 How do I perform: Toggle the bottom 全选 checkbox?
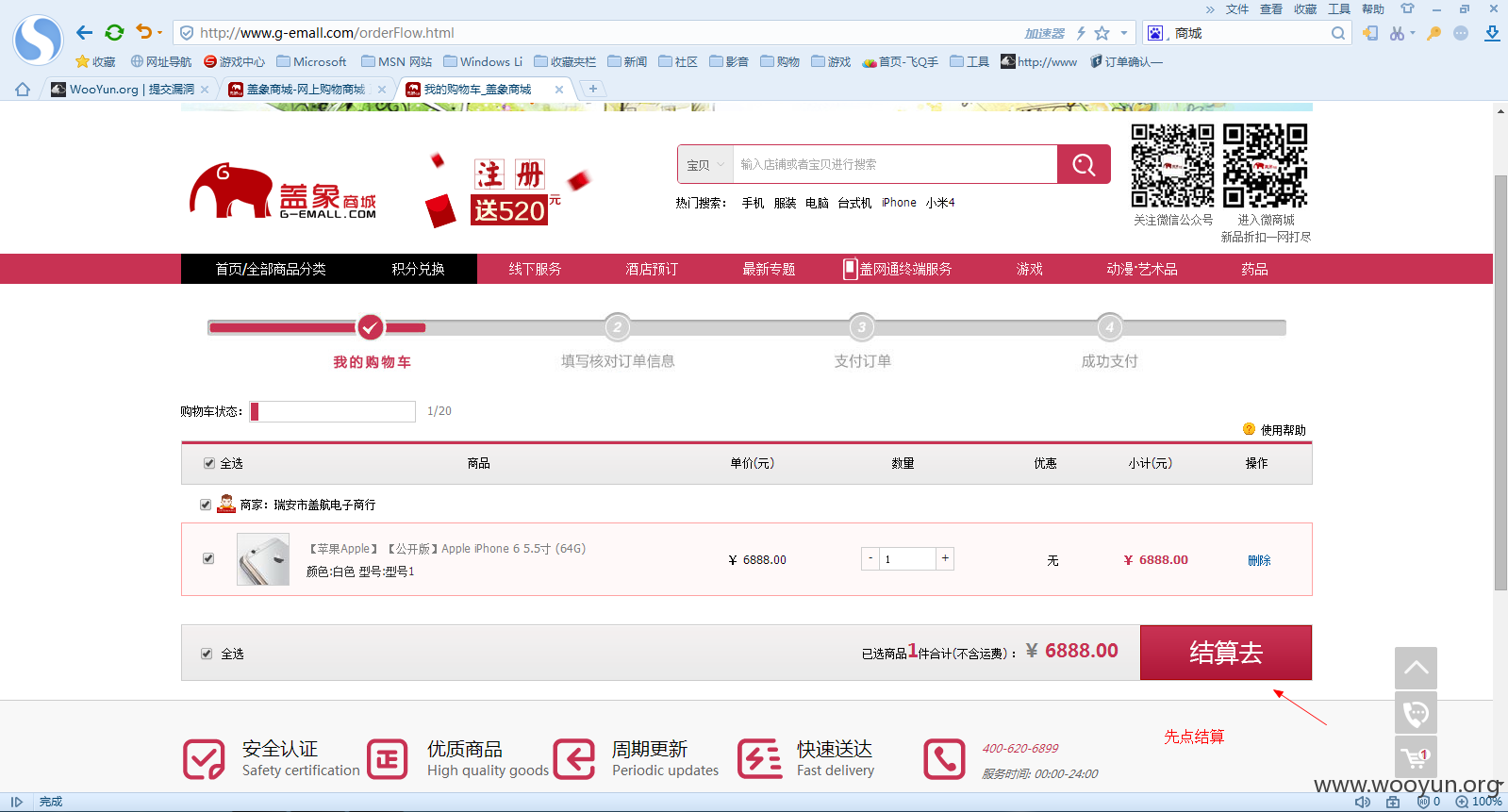tap(207, 654)
